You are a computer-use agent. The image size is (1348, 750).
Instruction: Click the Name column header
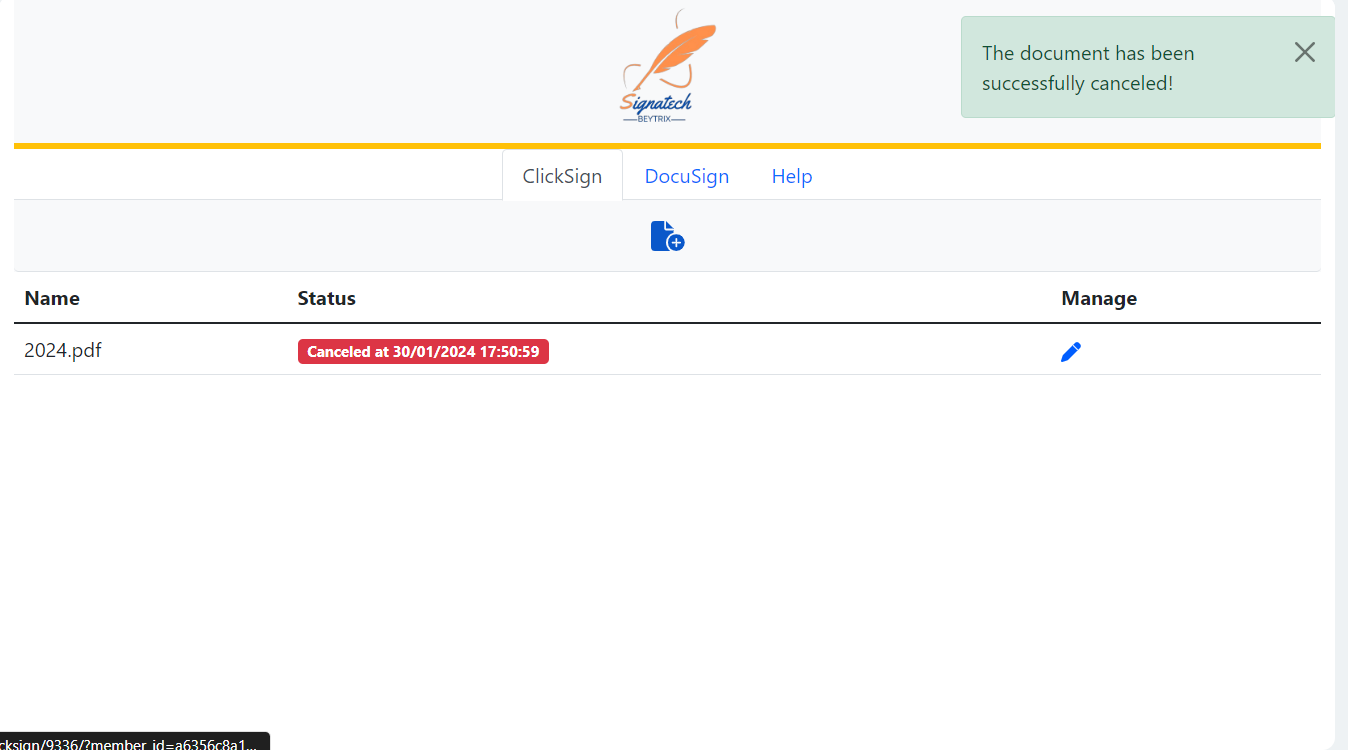[52, 298]
